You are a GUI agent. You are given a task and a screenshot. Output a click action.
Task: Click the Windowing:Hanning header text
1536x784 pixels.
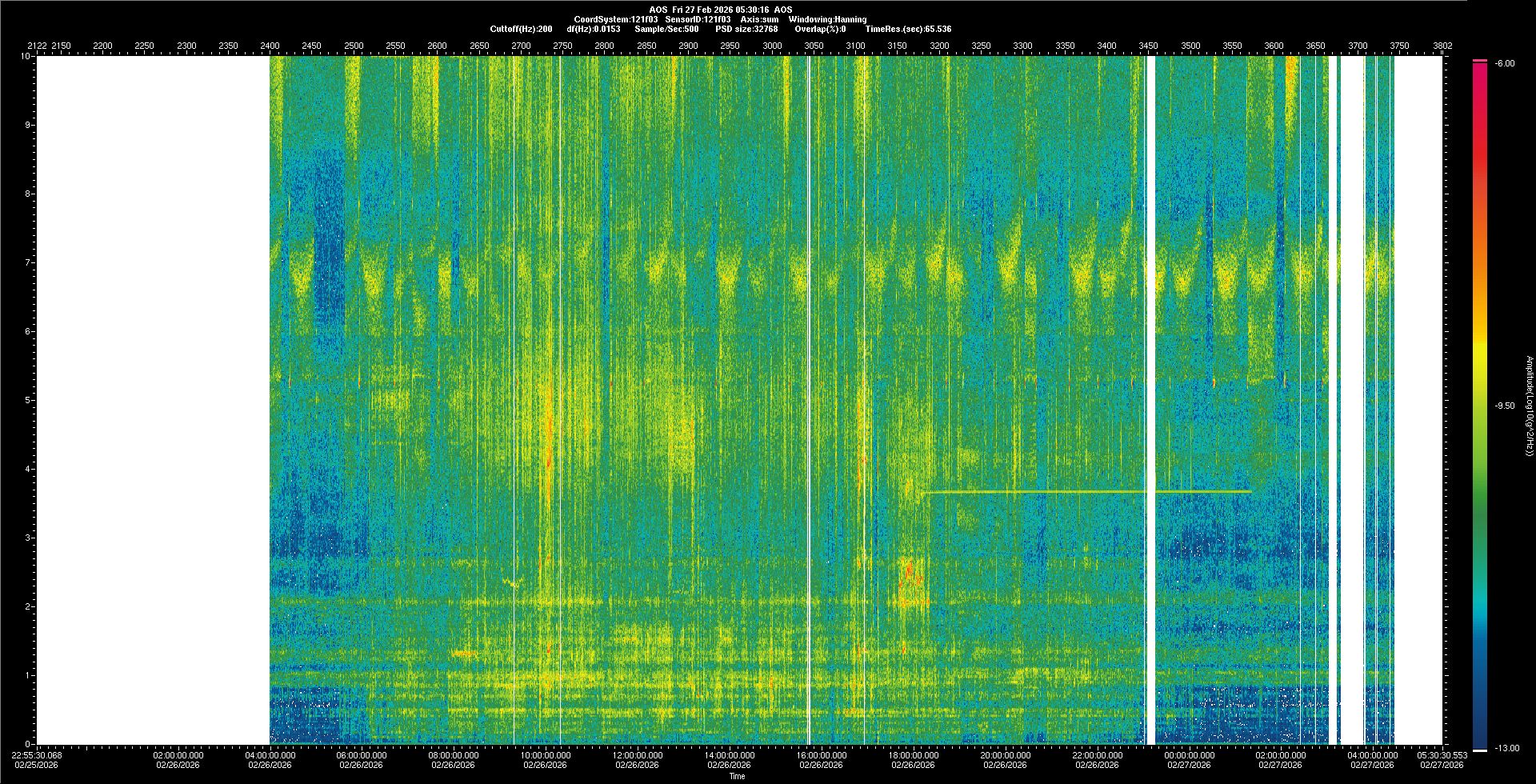coord(826,19)
